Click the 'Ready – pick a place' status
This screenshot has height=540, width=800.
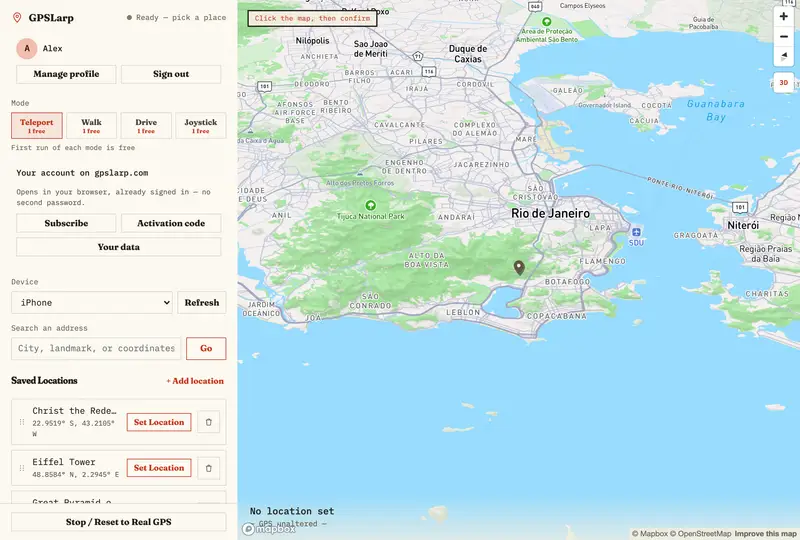(177, 17)
